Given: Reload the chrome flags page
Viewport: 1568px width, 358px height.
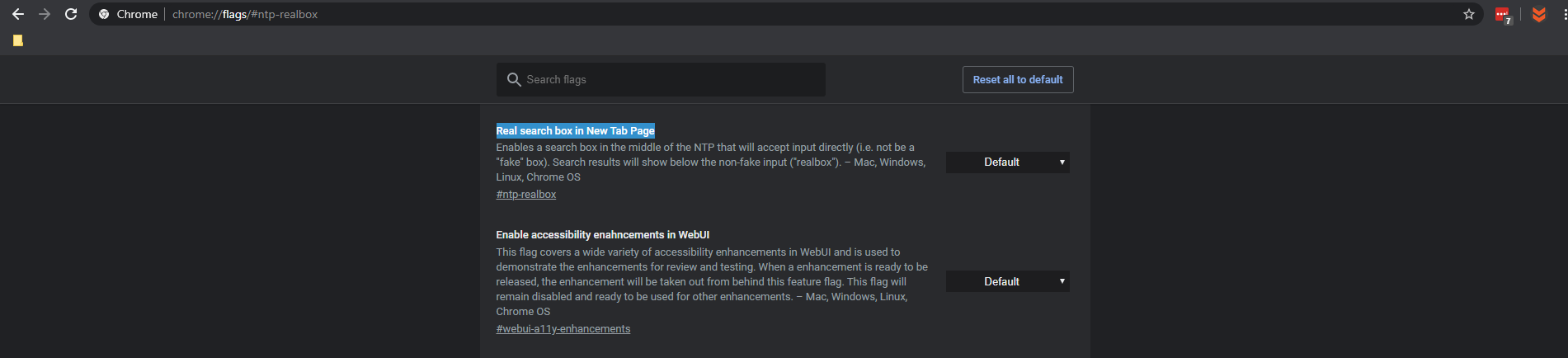Looking at the screenshot, I should click(71, 14).
